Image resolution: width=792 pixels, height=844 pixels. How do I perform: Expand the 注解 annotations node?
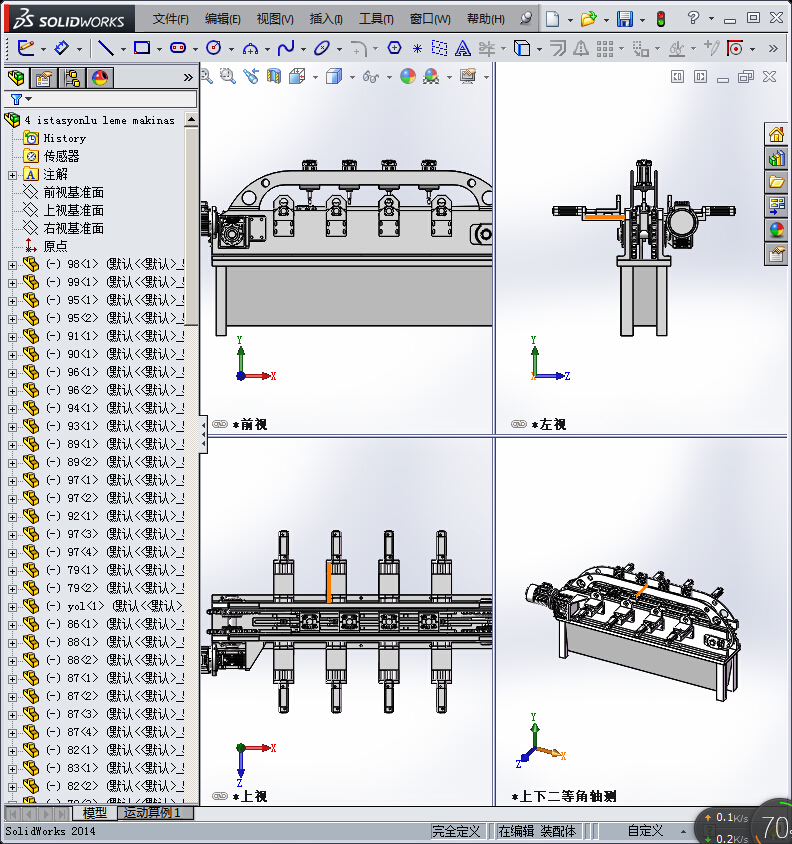pyautogui.click(x=12, y=175)
